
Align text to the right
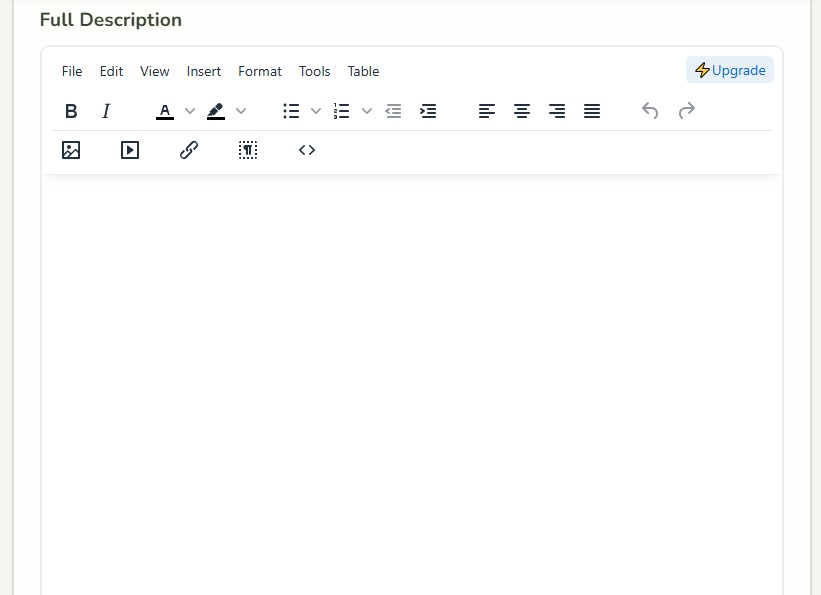(x=557, y=111)
